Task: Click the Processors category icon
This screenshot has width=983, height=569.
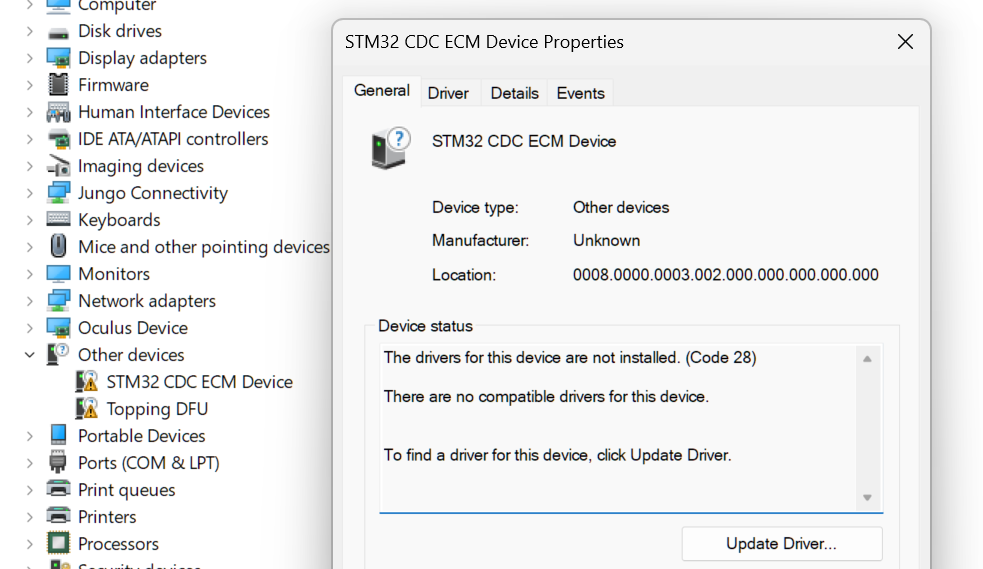Action: pyautogui.click(x=59, y=544)
